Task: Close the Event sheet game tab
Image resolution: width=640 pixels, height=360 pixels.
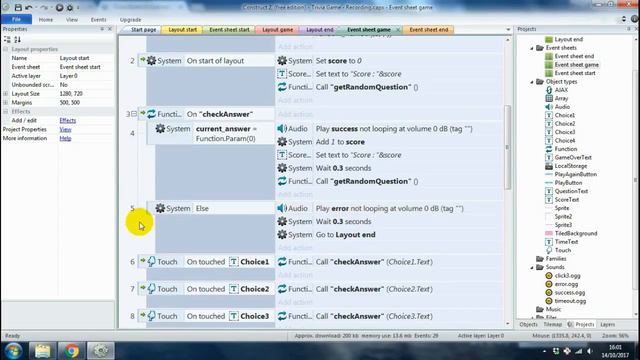Action: (x=398, y=30)
